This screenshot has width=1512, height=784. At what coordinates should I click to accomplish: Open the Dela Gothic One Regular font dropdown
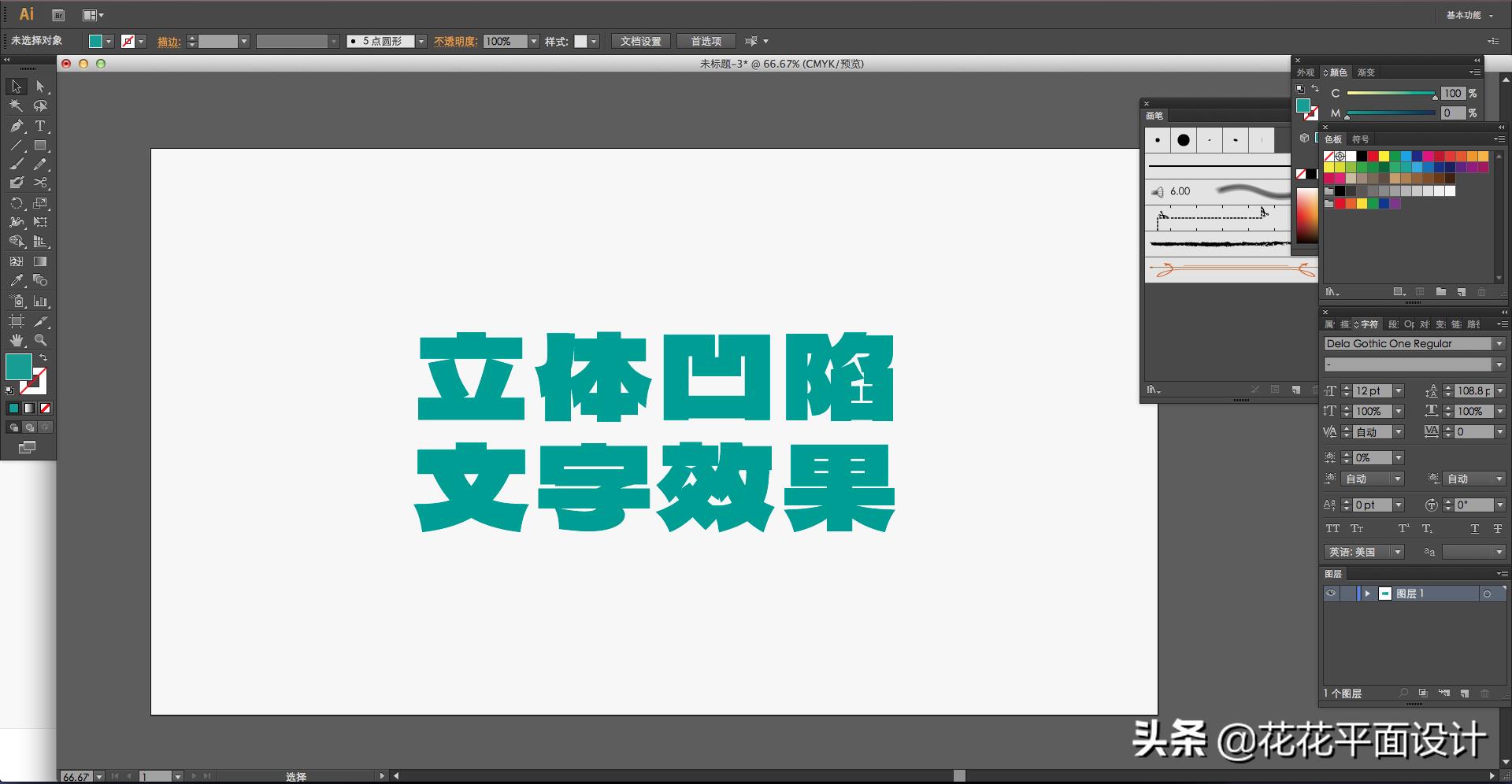[1499, 343]
